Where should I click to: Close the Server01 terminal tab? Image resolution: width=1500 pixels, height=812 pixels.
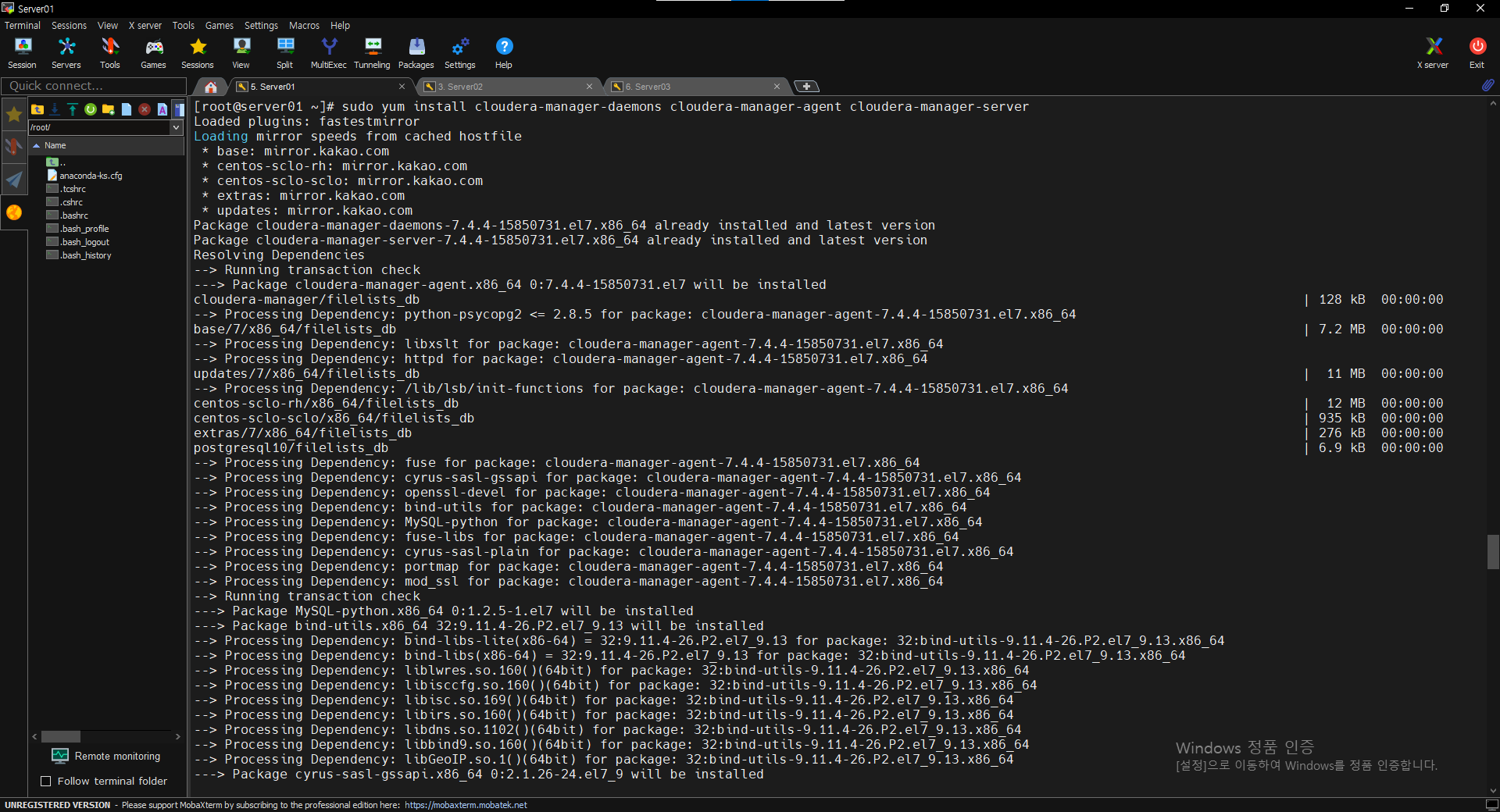tap(402, 87)
